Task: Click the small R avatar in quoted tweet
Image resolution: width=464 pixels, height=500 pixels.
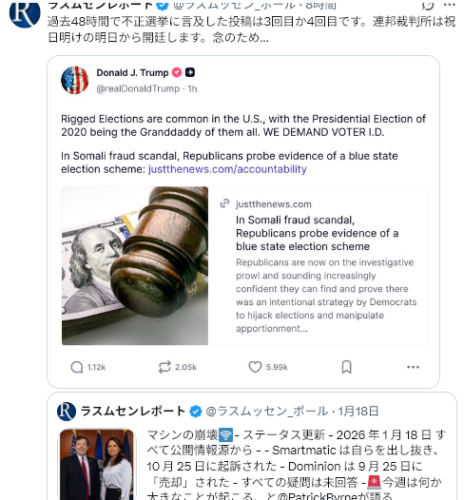Action: [x=66, y=411]
